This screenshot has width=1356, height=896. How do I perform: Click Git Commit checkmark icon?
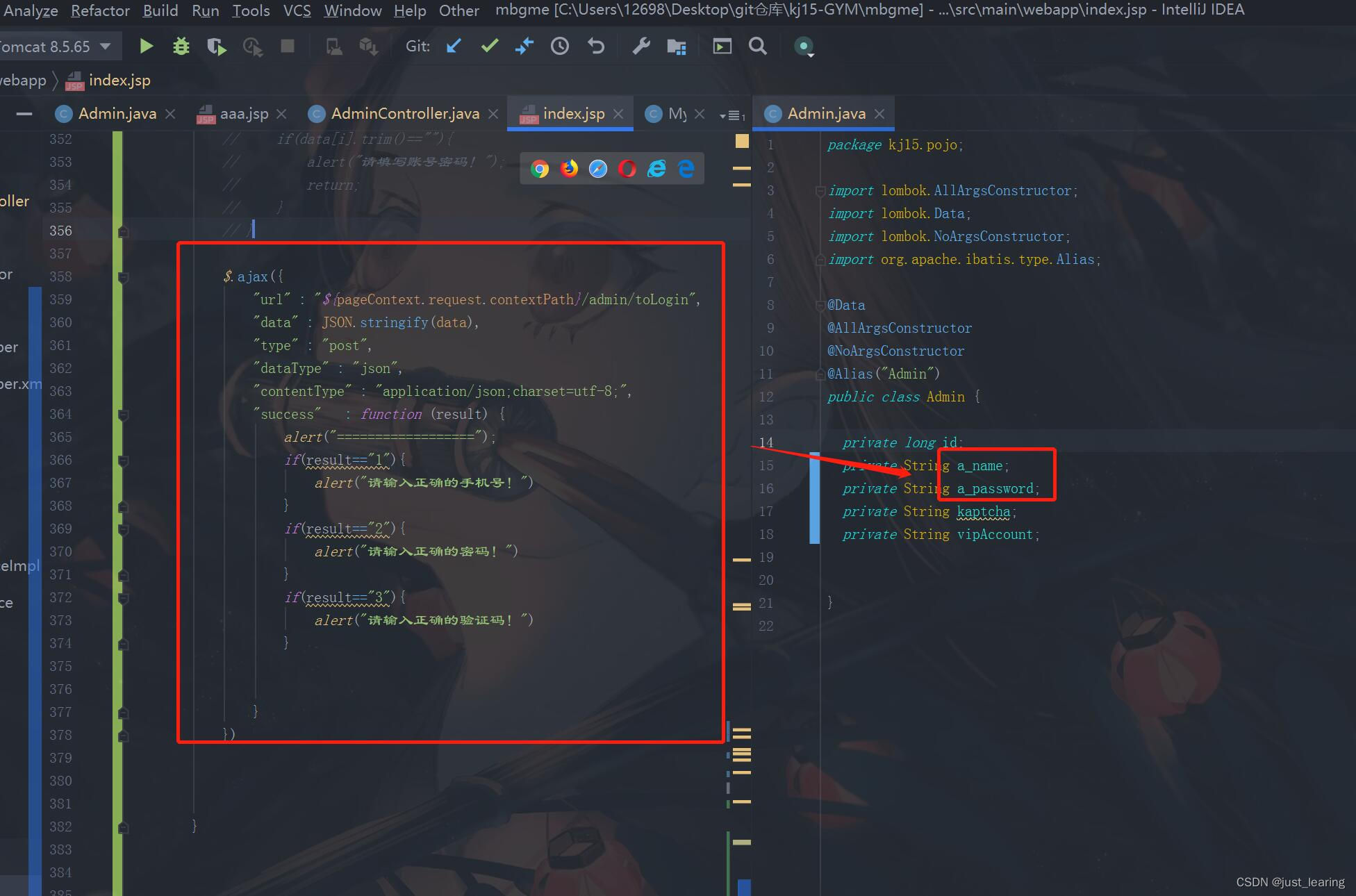pos(490,47)
